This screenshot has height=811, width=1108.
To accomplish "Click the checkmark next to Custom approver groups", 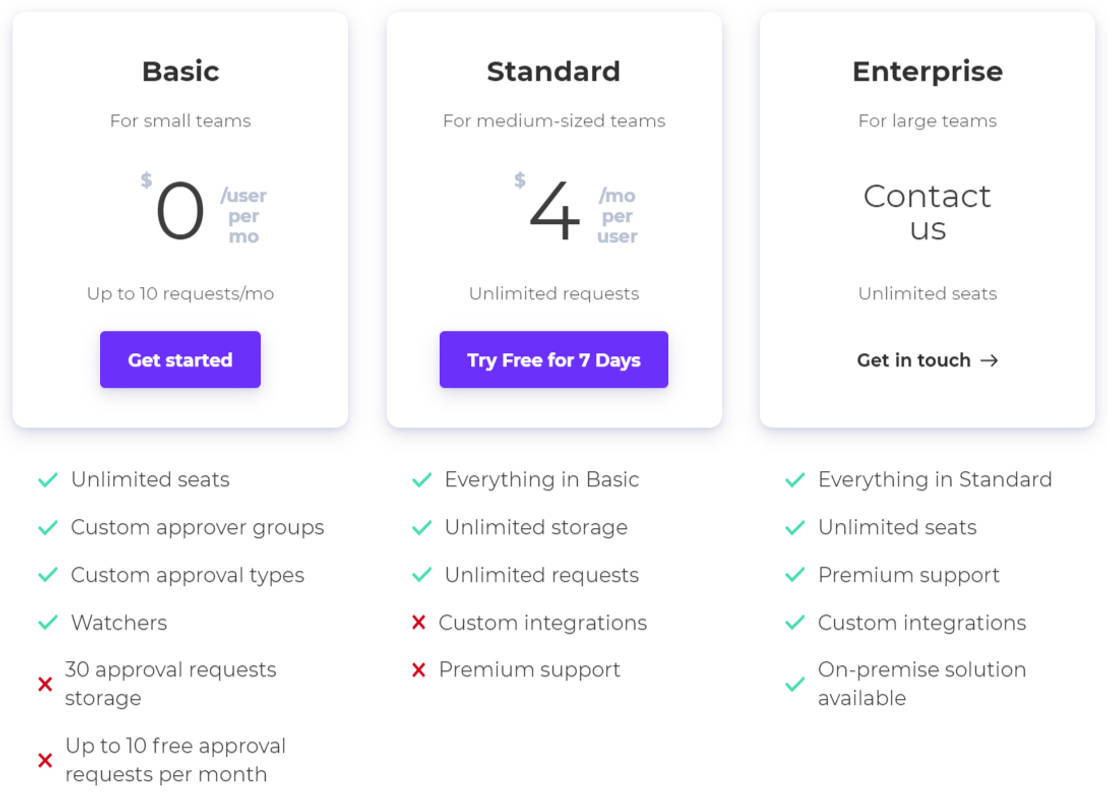I will (47, 528).
